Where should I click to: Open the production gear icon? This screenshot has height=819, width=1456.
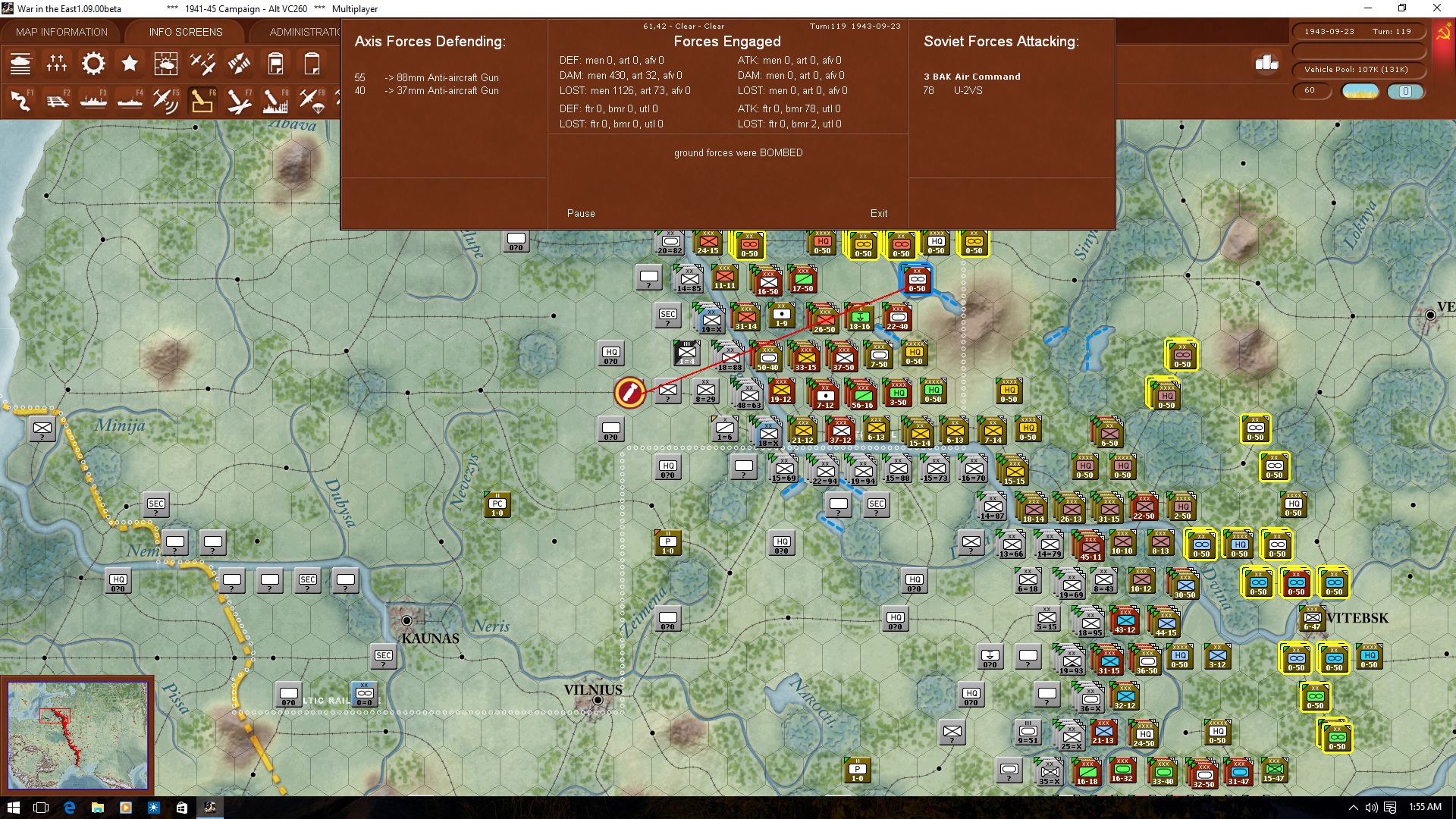click(93, 64)
